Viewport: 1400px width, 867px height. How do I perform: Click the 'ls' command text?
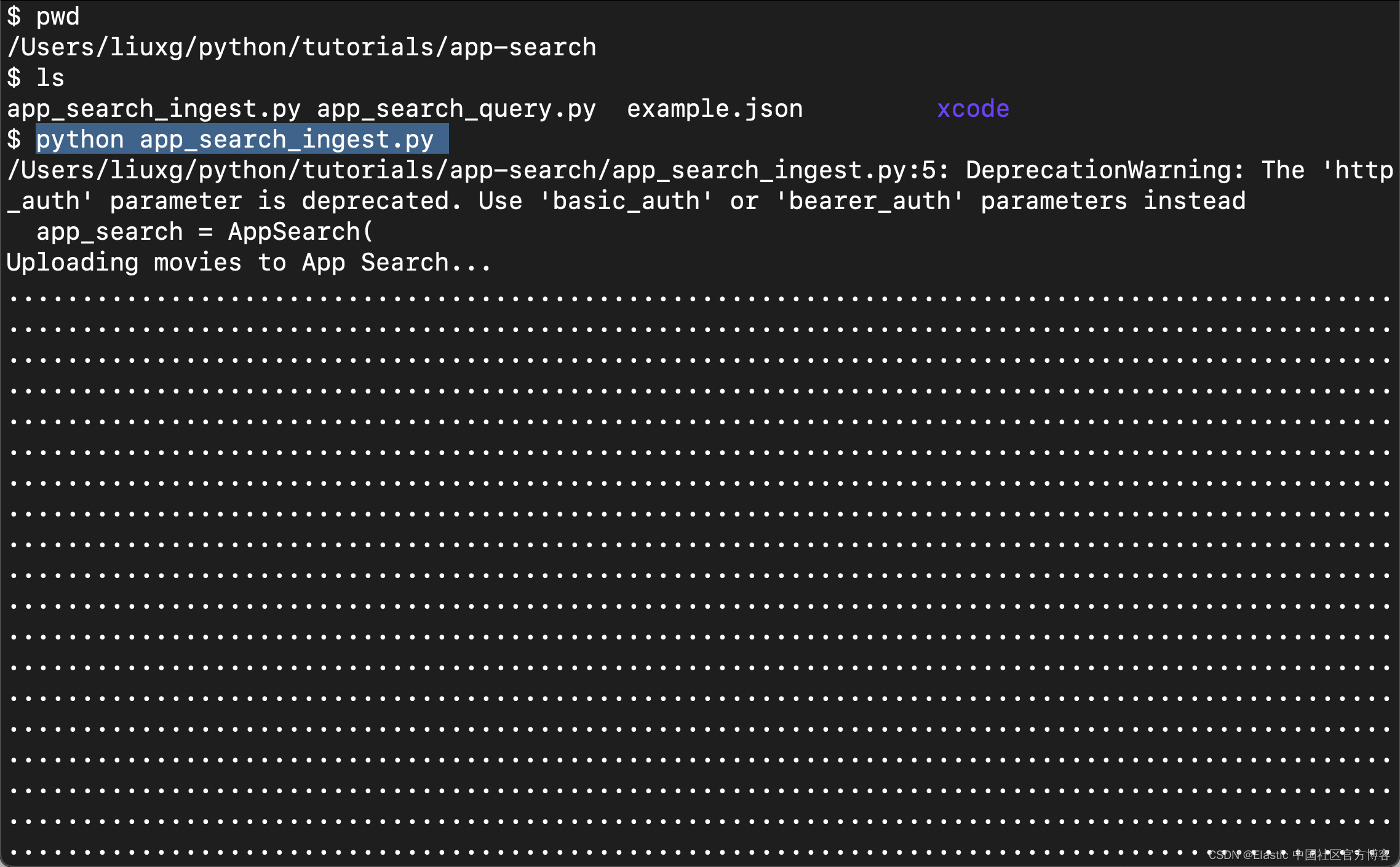click(50, 78)
